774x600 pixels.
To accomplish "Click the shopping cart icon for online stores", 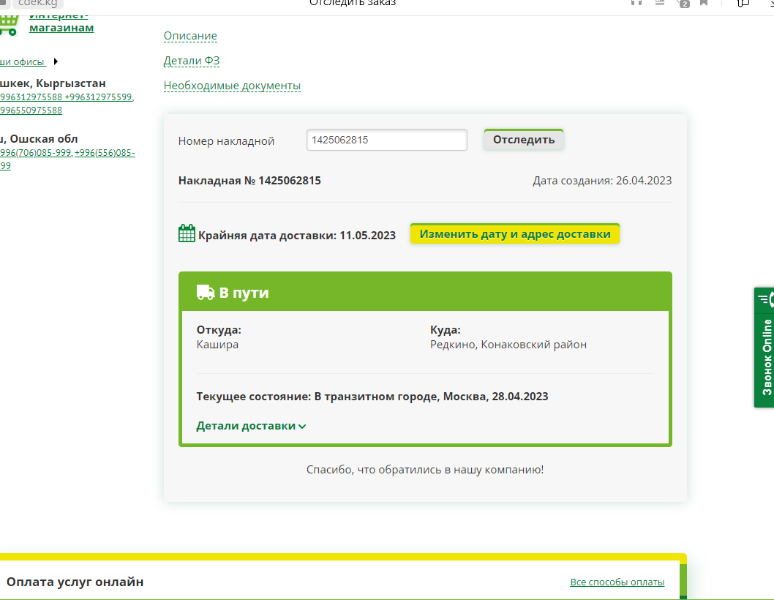I will click(x=8, y=22).
